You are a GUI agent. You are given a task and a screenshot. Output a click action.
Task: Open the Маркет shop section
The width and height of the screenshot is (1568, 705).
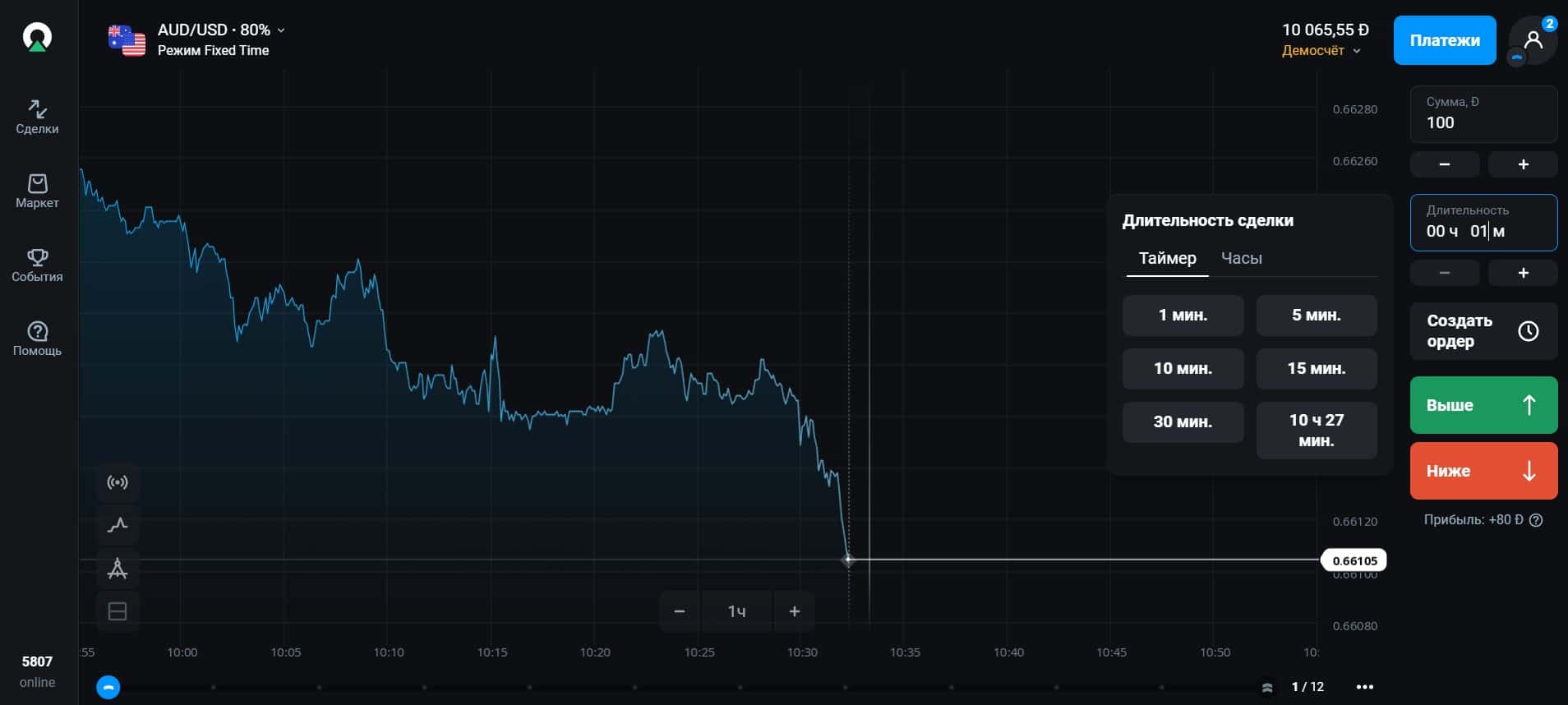point(37,191)
